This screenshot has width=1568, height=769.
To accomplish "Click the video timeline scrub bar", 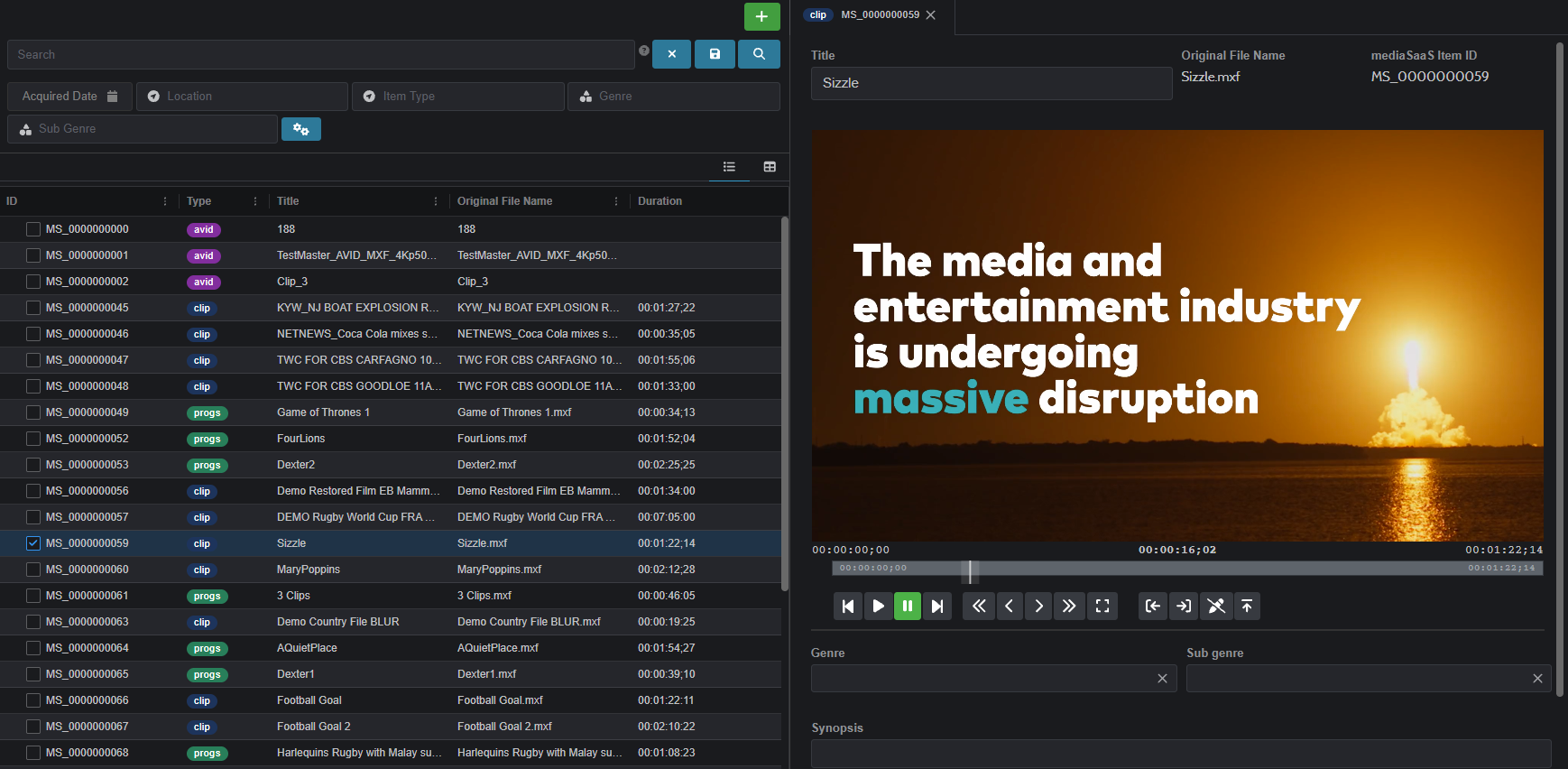I will tap(1187, 568).
